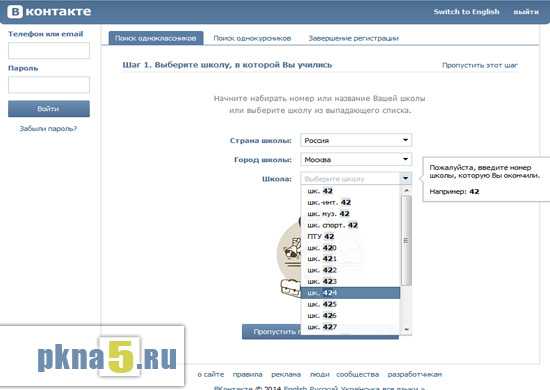Choose ПТУ 42 in dropdown list
This screenshot has width=550, height=390.
[350, 236]
